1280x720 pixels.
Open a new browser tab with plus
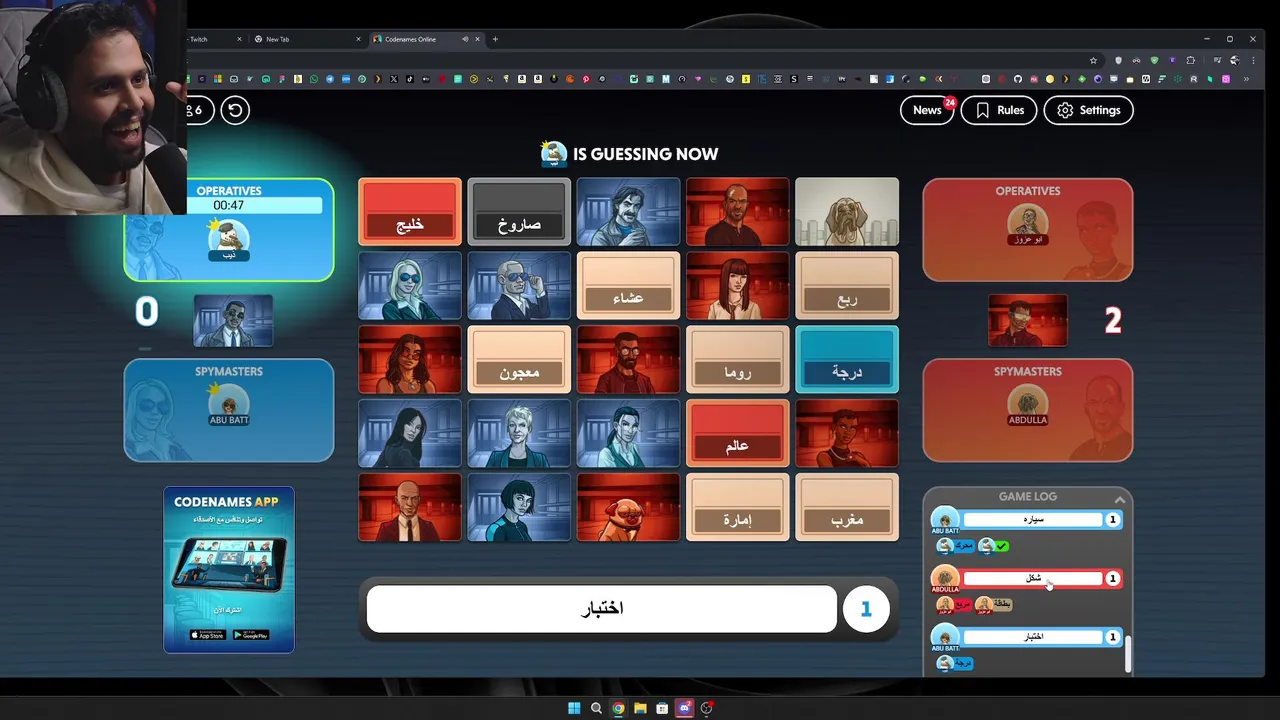click(x=495, y=39)
